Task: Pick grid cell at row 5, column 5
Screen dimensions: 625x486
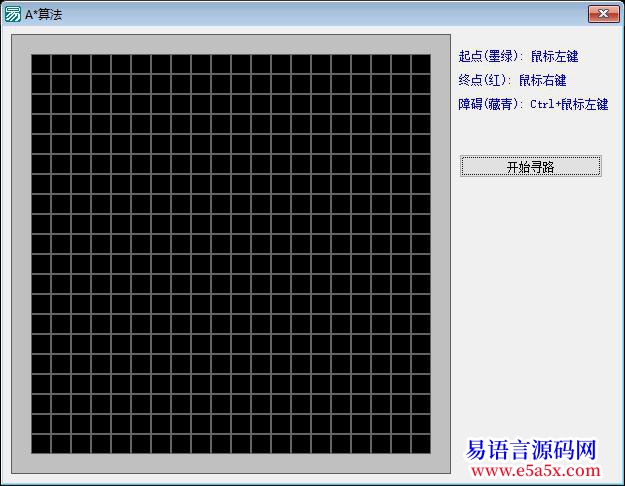Action: [x=121, y=144]
